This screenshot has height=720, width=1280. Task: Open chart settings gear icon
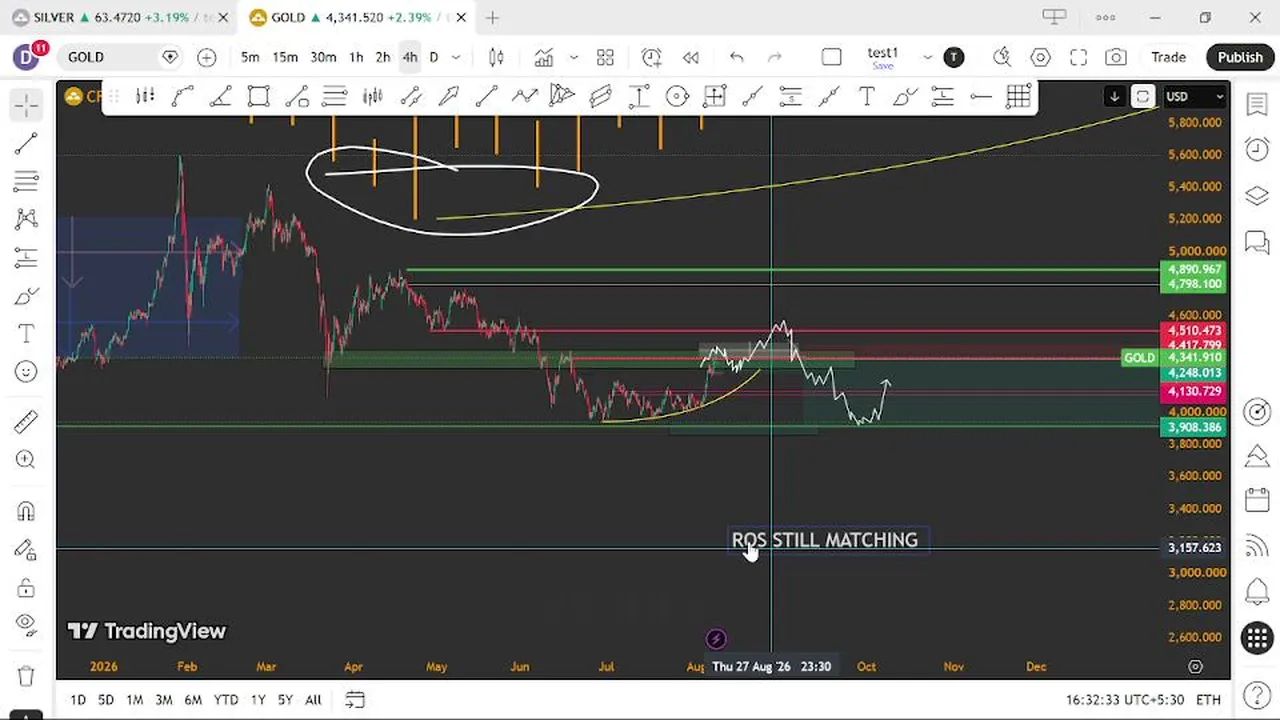(x=1040, y=57)
